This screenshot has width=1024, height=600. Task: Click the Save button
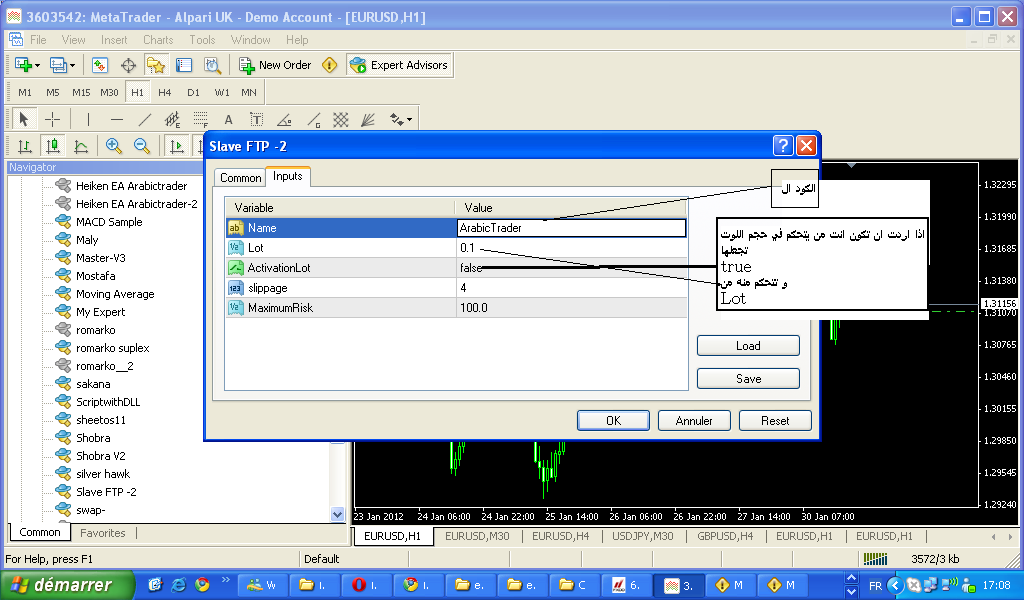point(748,379)
